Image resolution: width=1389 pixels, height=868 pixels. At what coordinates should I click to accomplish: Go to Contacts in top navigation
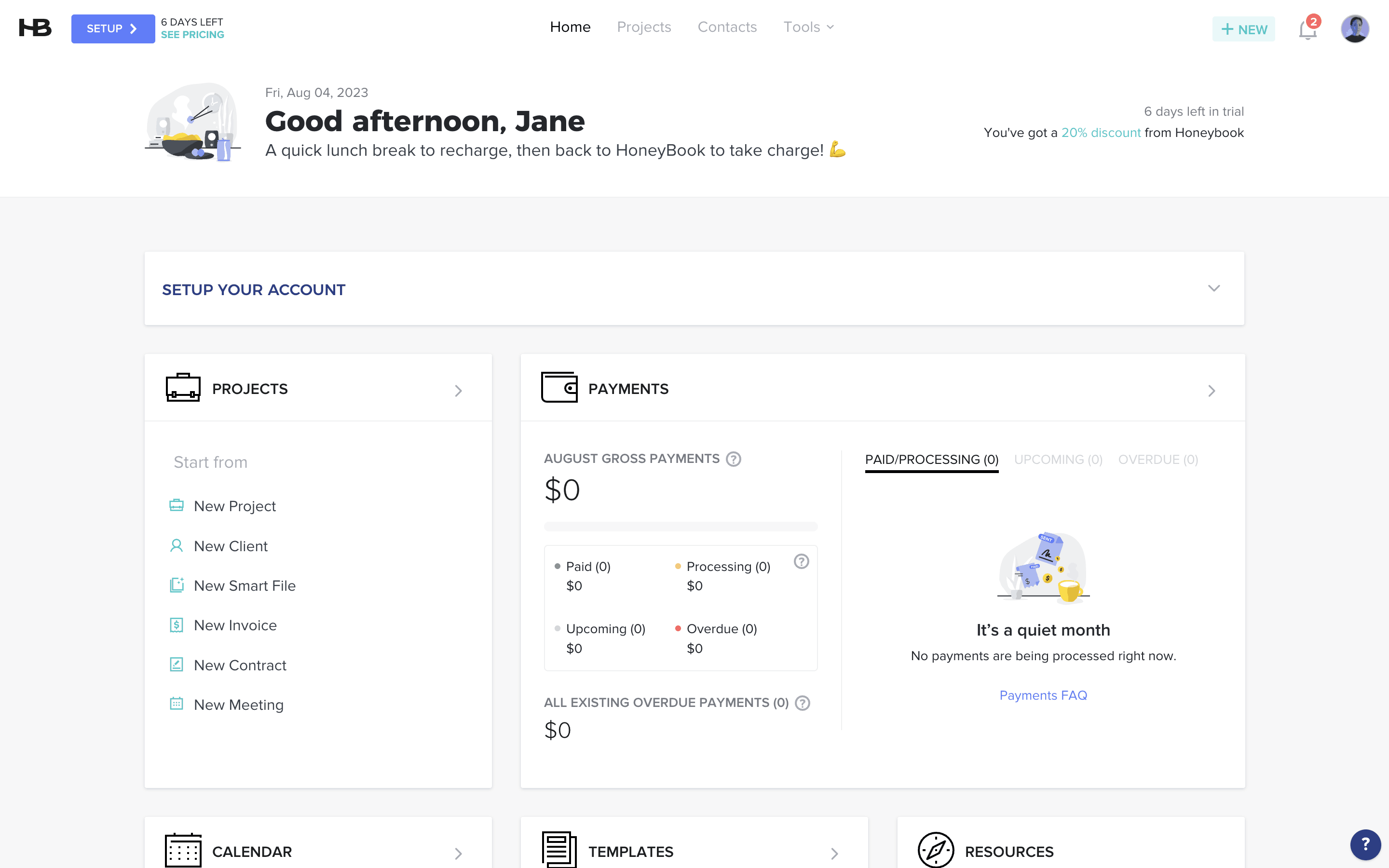727,27
